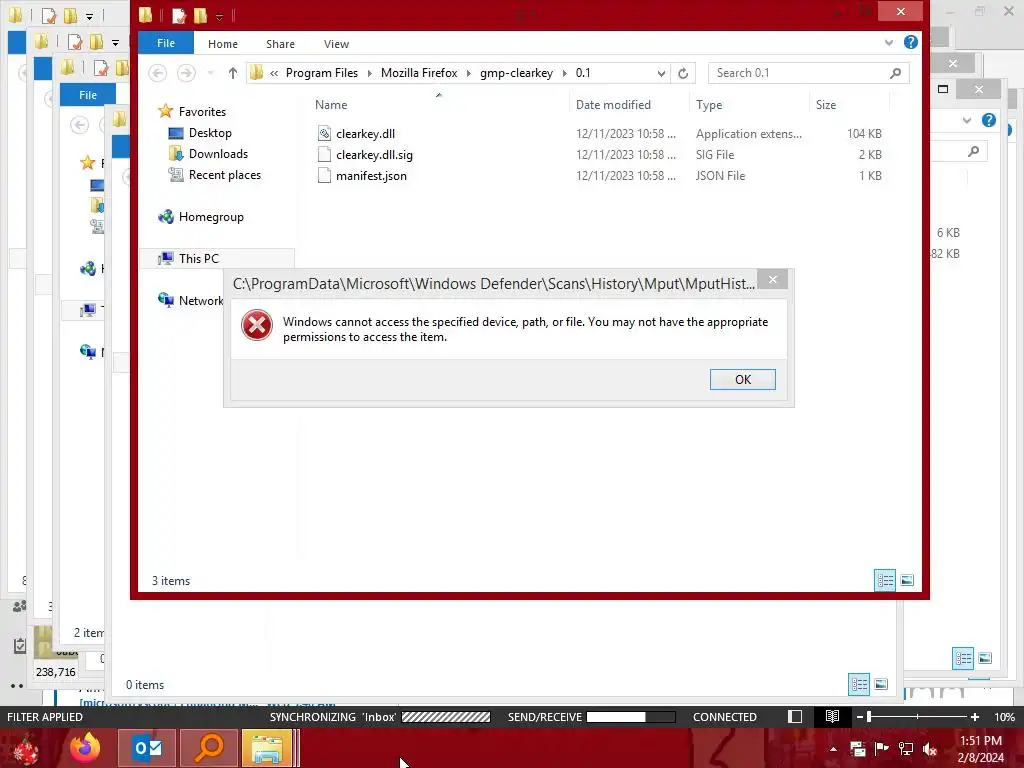Select Network in the navigation pane
1024x768 pixels.
[201, 300]
